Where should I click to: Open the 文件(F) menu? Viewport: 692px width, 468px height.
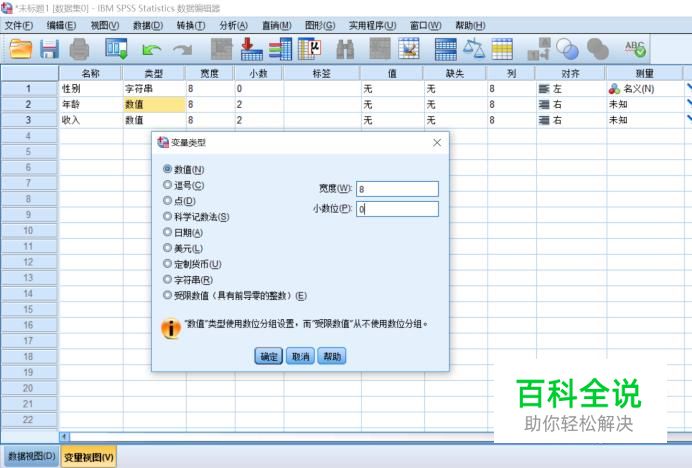click(x=19, y=26)
